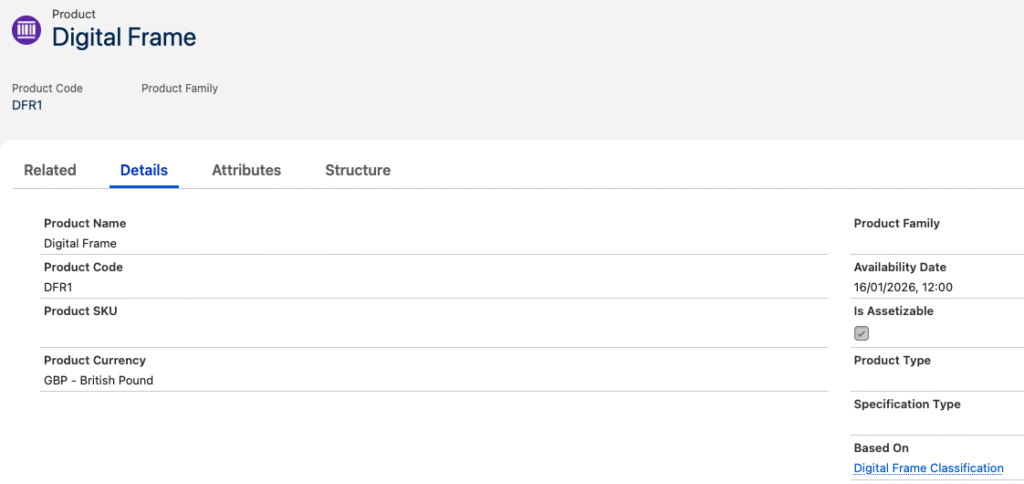Screen dimensions: 1024x484
Task: Go to the Structure tab
Action: coord(357,170)
